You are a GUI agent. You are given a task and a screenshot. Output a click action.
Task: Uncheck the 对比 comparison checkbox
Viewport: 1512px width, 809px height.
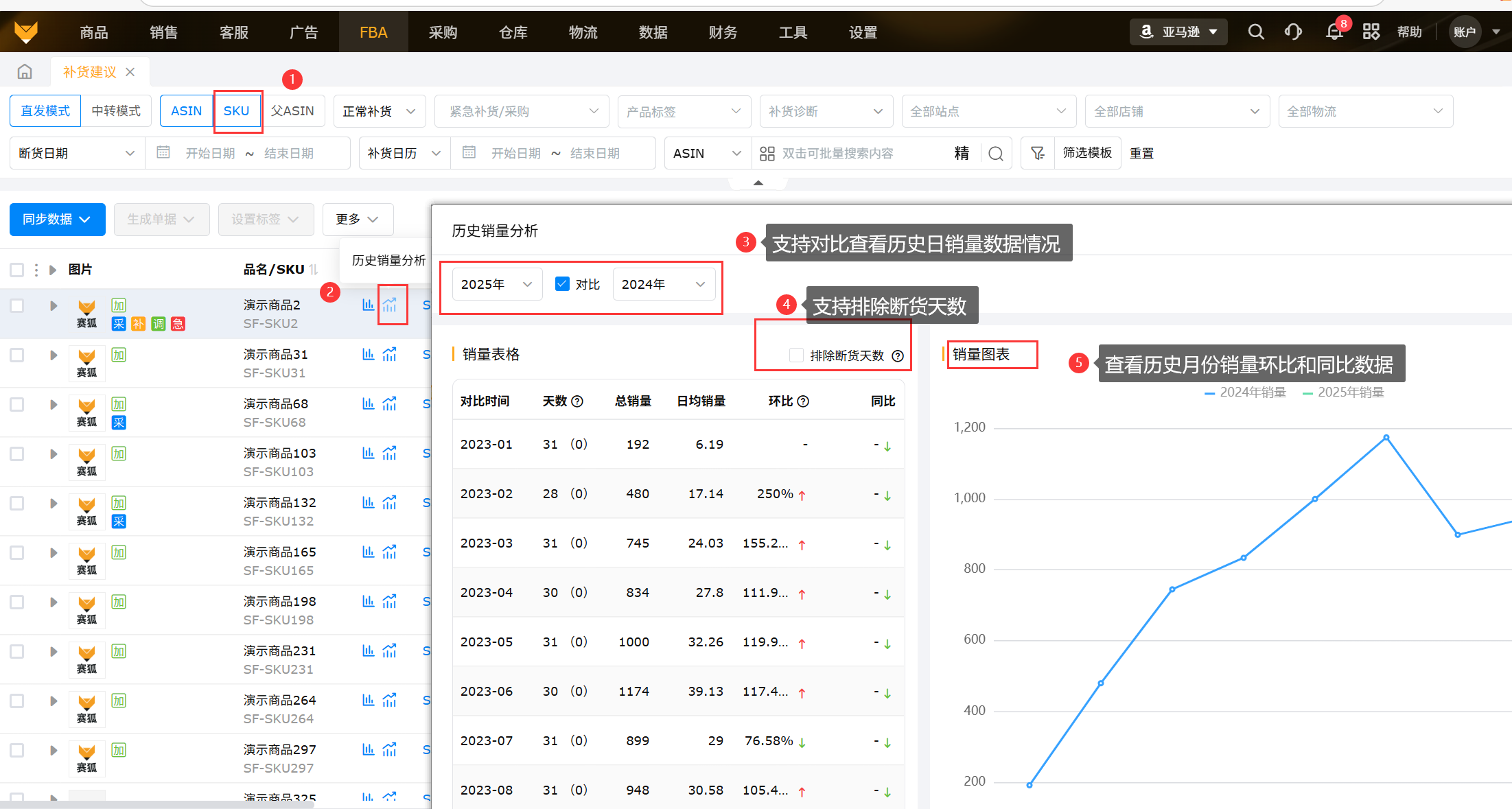click(x=562, y=284)
